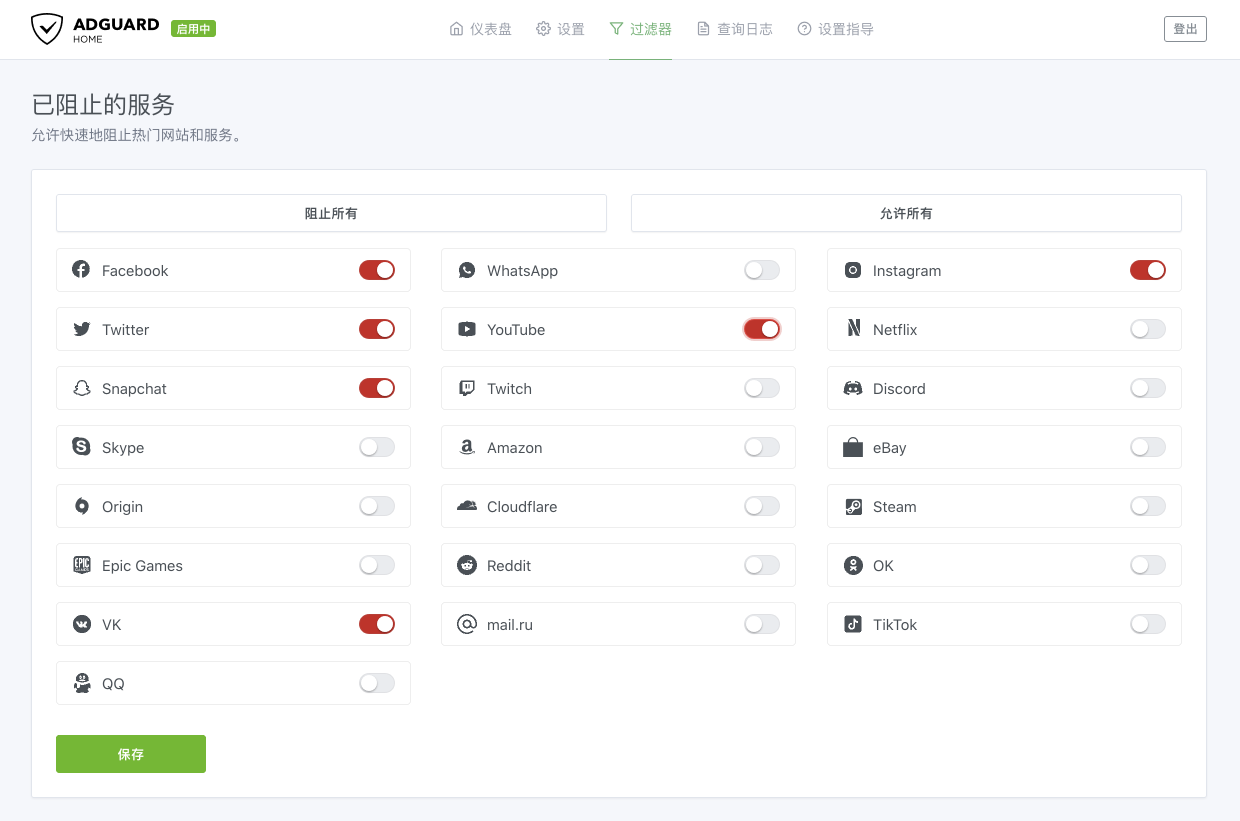Click the 启用中 status badge
Viewport: 1240px width, 821px height.
193,29
